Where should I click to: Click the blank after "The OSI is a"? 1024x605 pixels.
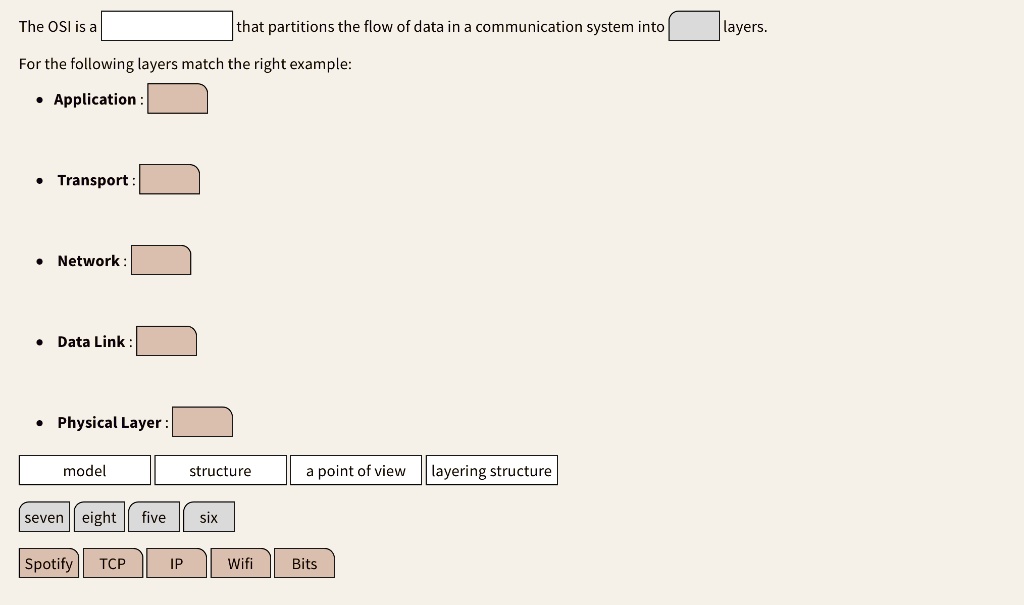point(167,25)
